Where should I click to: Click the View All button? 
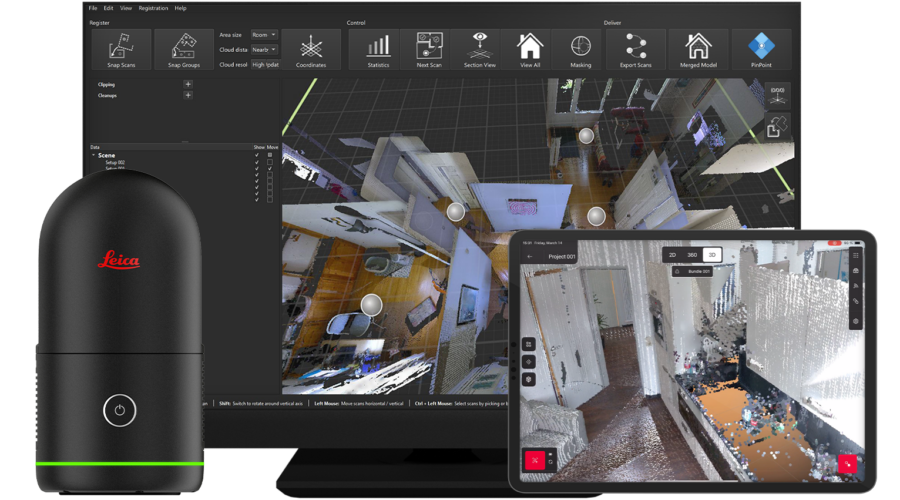530,49
